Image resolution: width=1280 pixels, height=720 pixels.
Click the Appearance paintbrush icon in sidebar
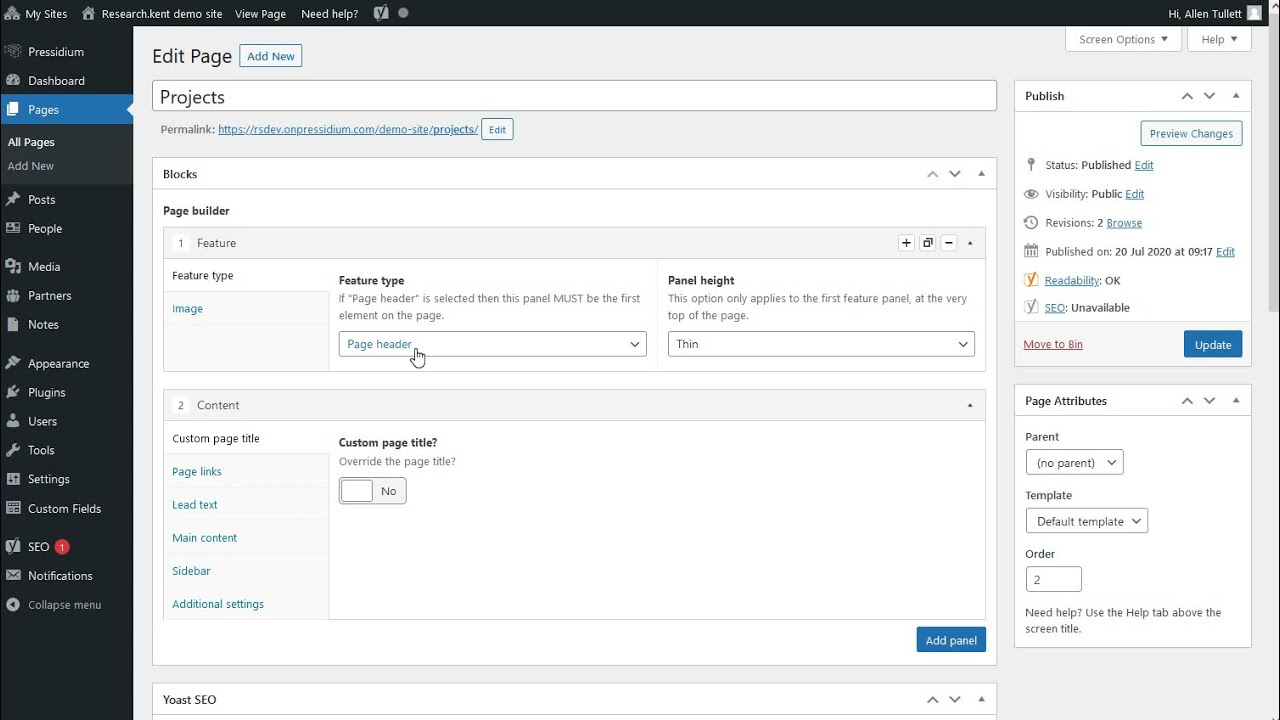[x=13, y=363]
